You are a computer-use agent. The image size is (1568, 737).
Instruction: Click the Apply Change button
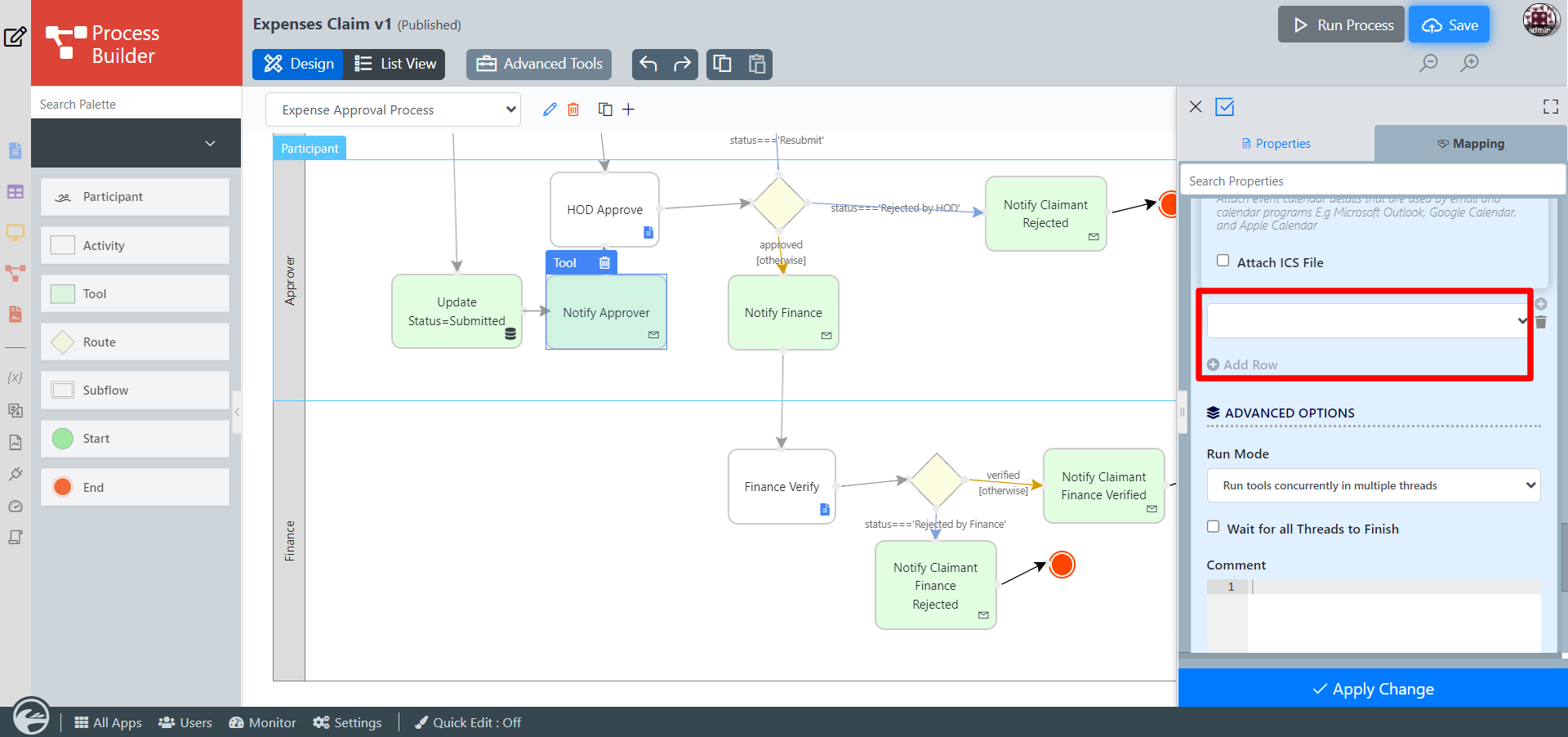(x=1373, y=689)
